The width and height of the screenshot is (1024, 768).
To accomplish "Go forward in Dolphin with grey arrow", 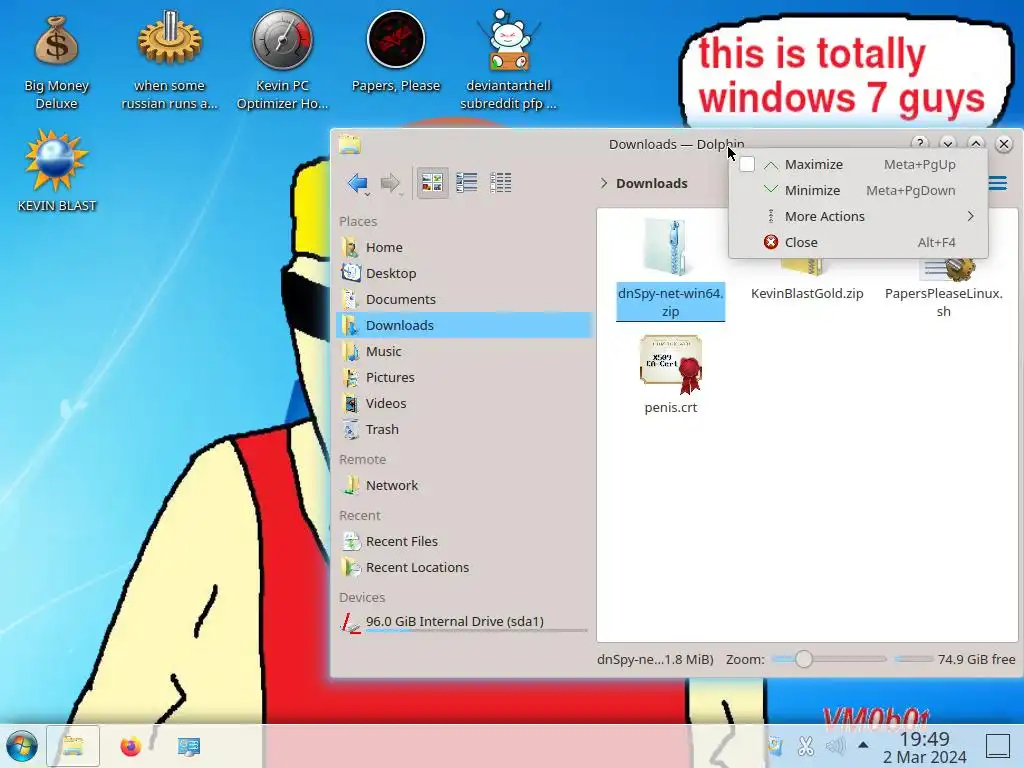I will [391, 183].
